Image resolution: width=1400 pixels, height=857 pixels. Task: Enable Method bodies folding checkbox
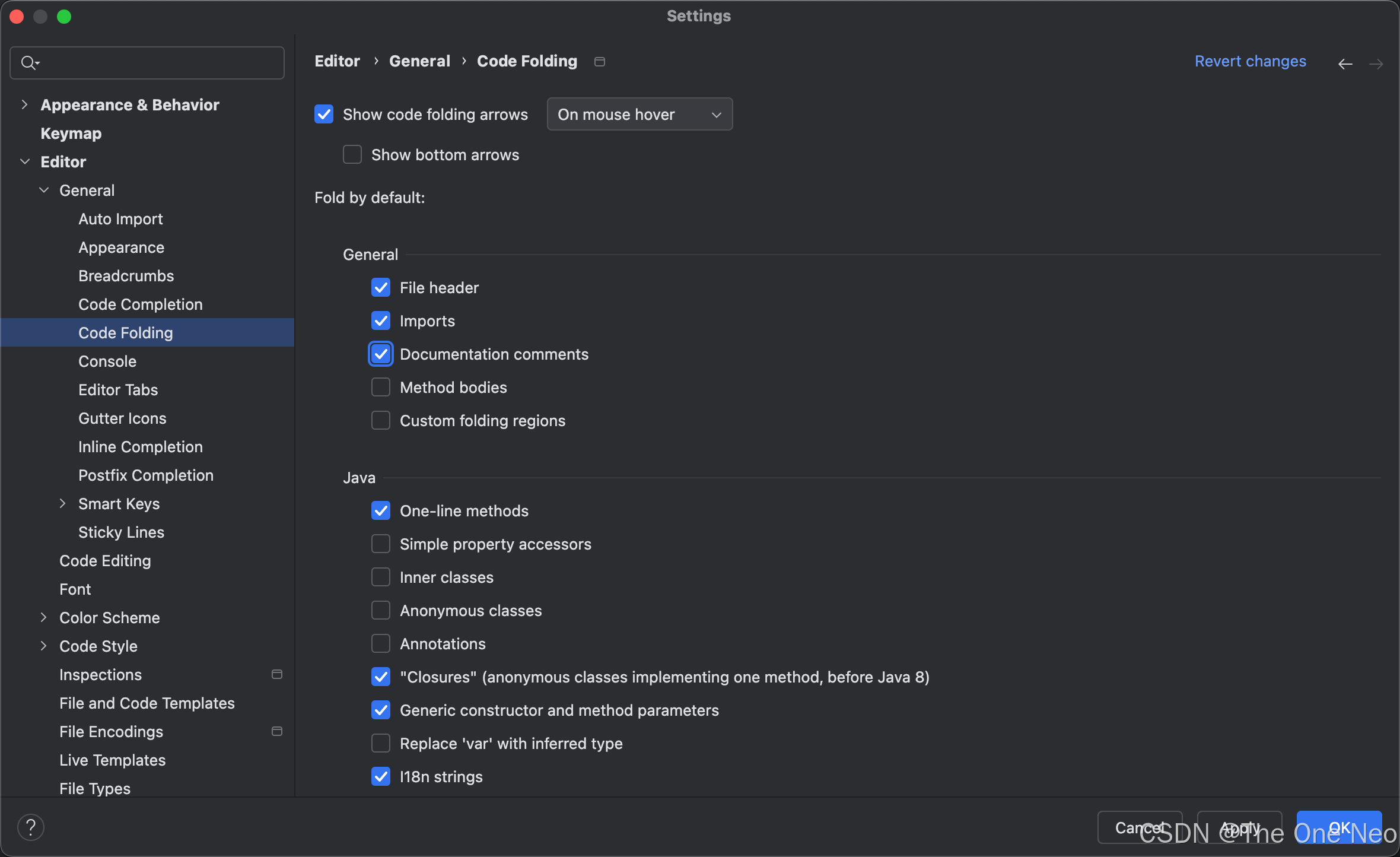click(x=381, y=388)
